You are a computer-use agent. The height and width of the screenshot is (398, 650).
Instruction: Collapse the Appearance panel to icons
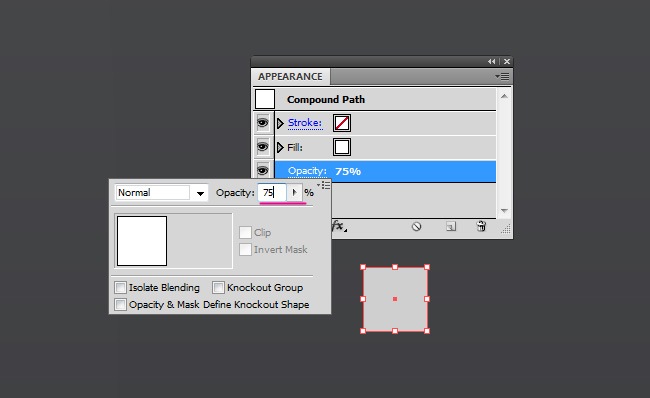pyautogui.click(x=492, y=61)
